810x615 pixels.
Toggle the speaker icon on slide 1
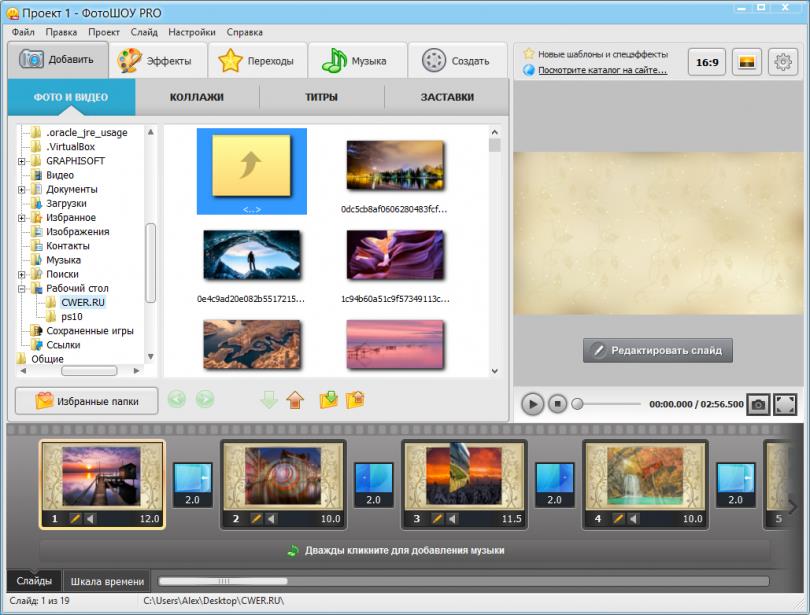click(89, 519)
